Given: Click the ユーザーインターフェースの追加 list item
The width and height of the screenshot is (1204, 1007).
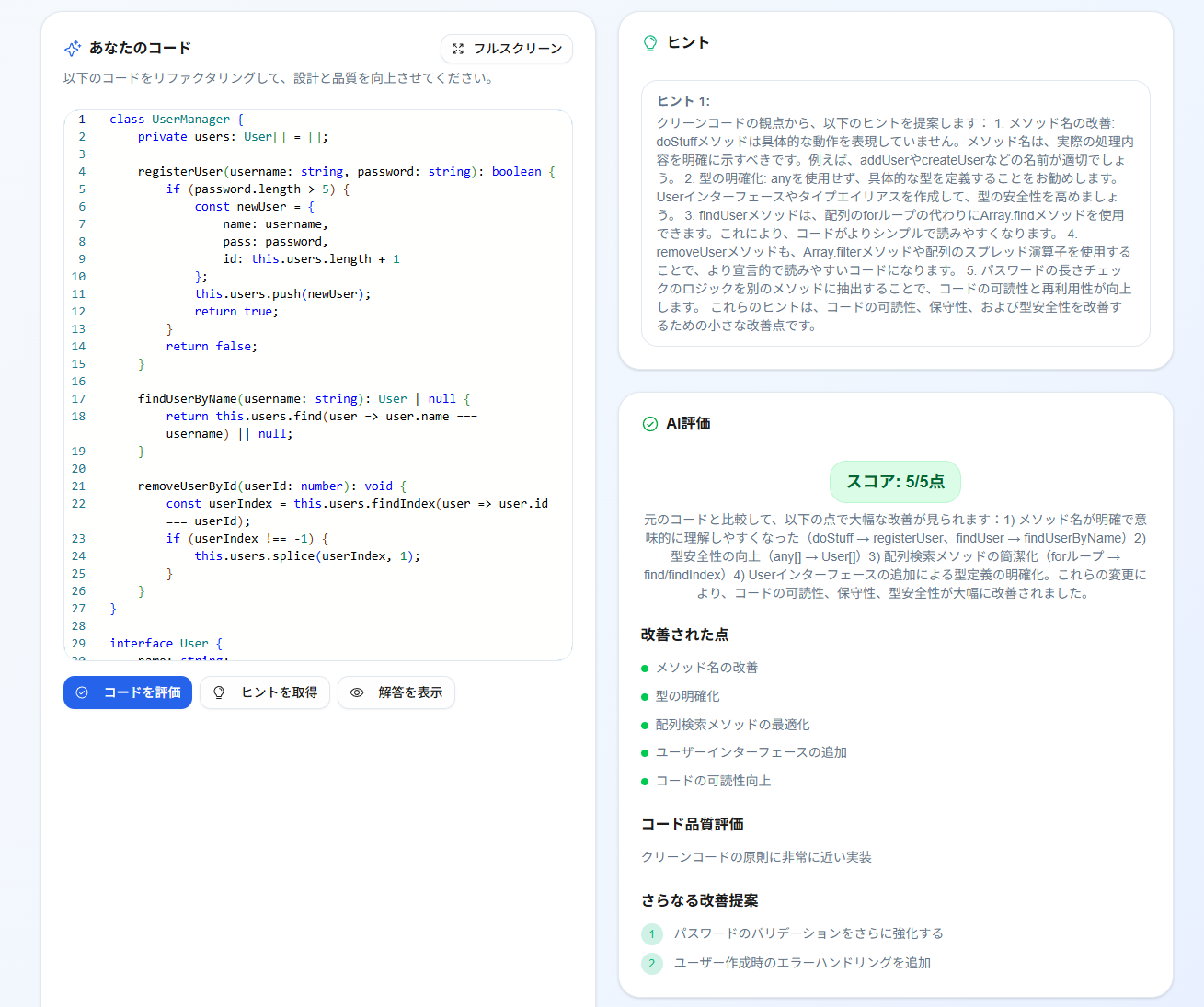Looking at the screenshot, I should (751, 752).
